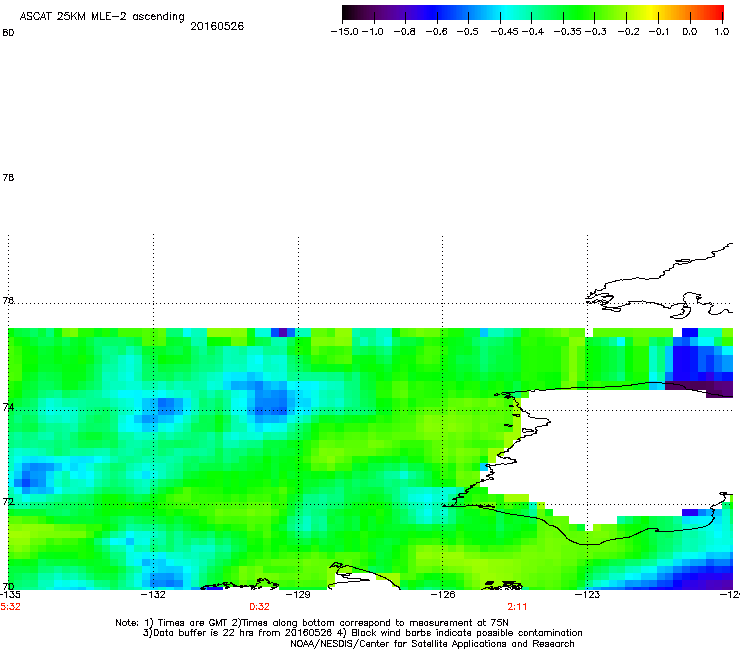This screenshot has width=740, height=650.
Task: Click the "ASCAT 25KM MLE-2 ascending" title
Action: point(102,16)
